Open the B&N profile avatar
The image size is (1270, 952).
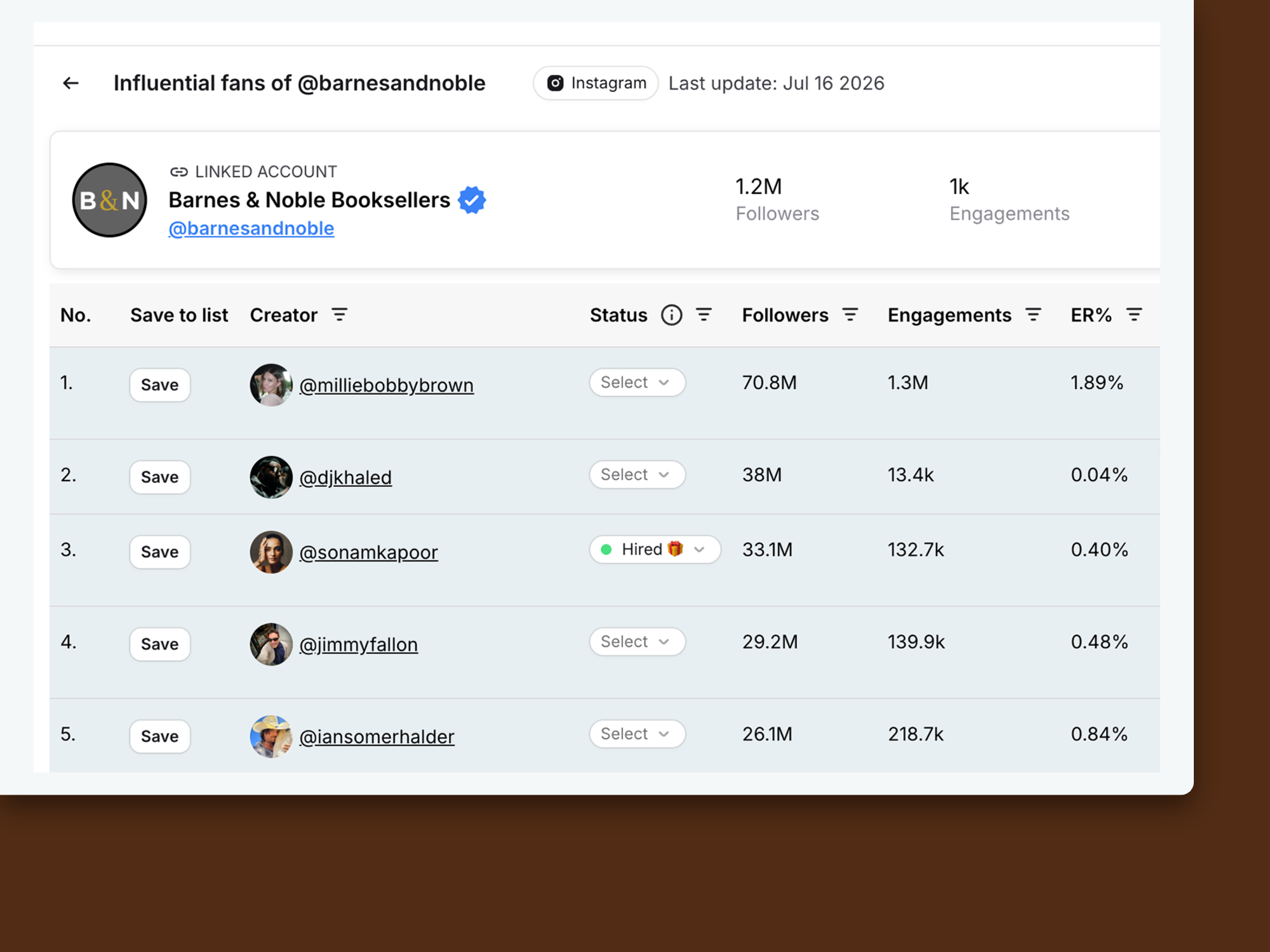click(110, 200)
